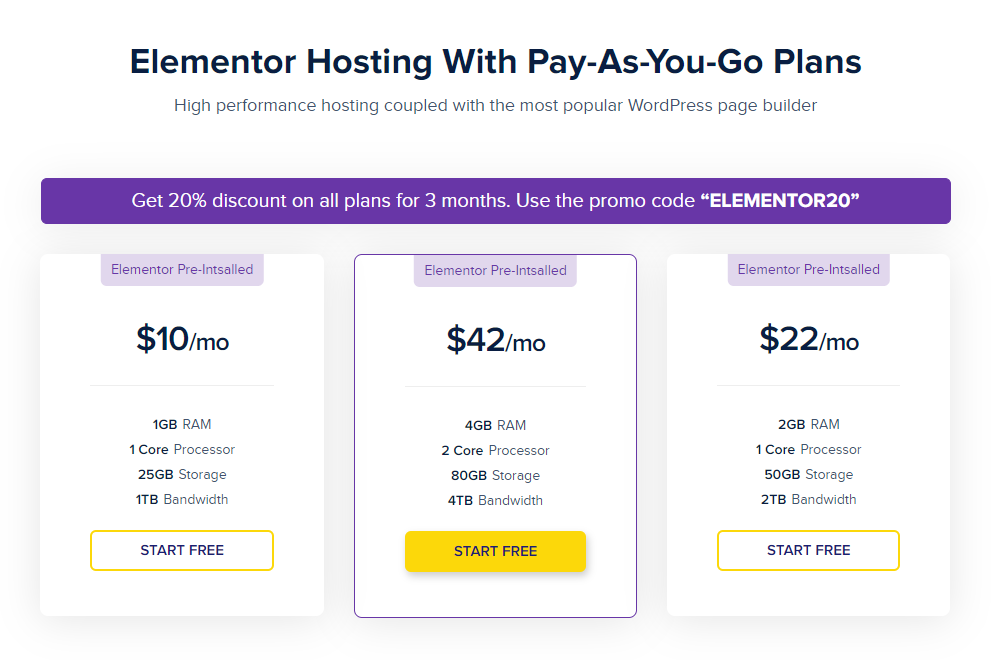Click the $42/mo price
991x660 pixels.
tap(495, 341)
